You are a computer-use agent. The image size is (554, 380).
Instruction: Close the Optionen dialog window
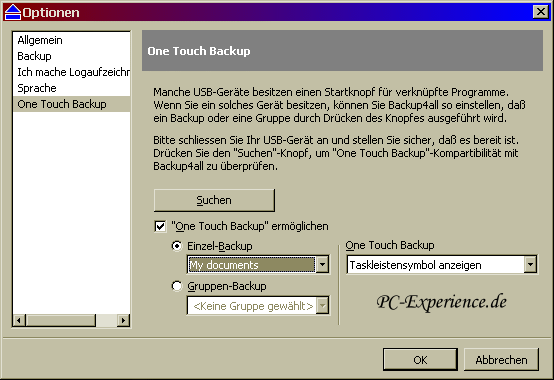541,12
